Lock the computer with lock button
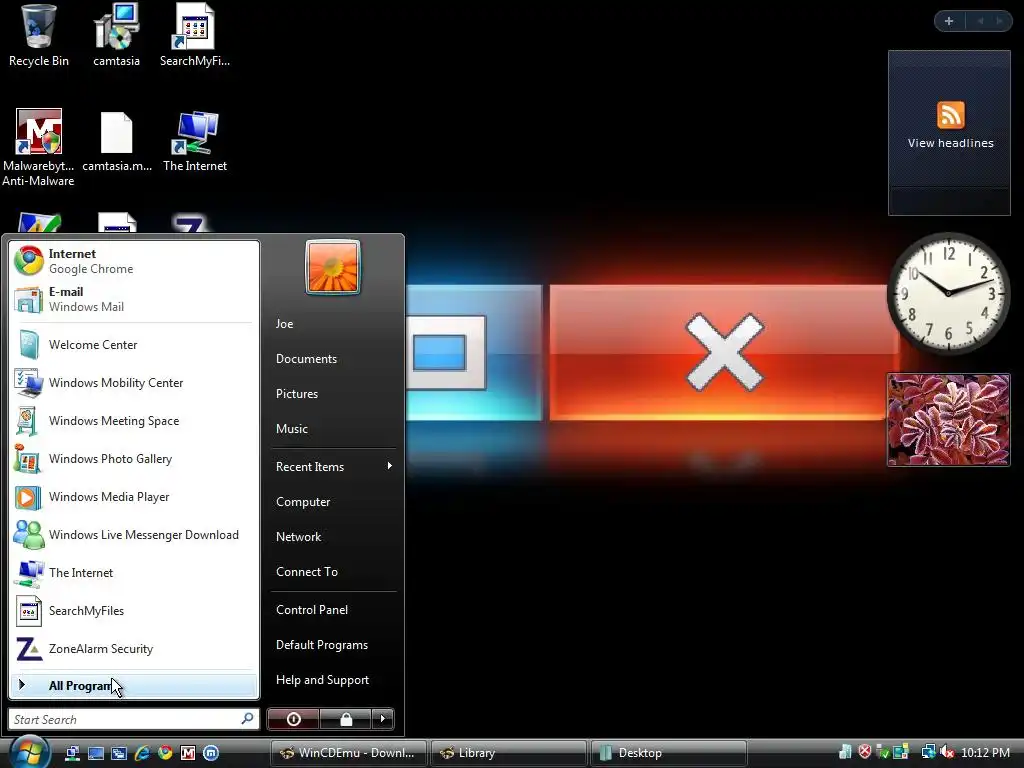Screen dimensions: 1024x768 click(x=345, y=719)
